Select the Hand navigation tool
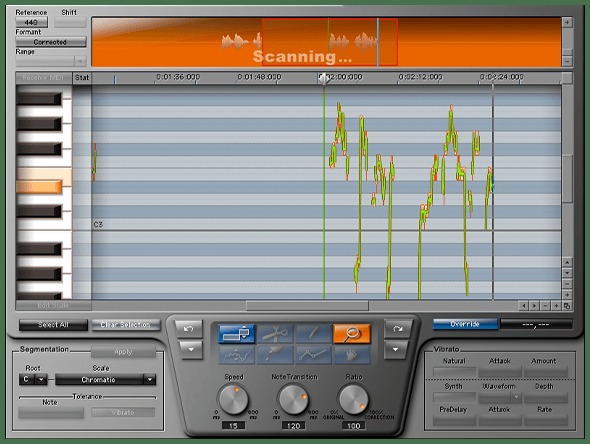The height and width of the screenshot is (444, 590). (352, 355)
